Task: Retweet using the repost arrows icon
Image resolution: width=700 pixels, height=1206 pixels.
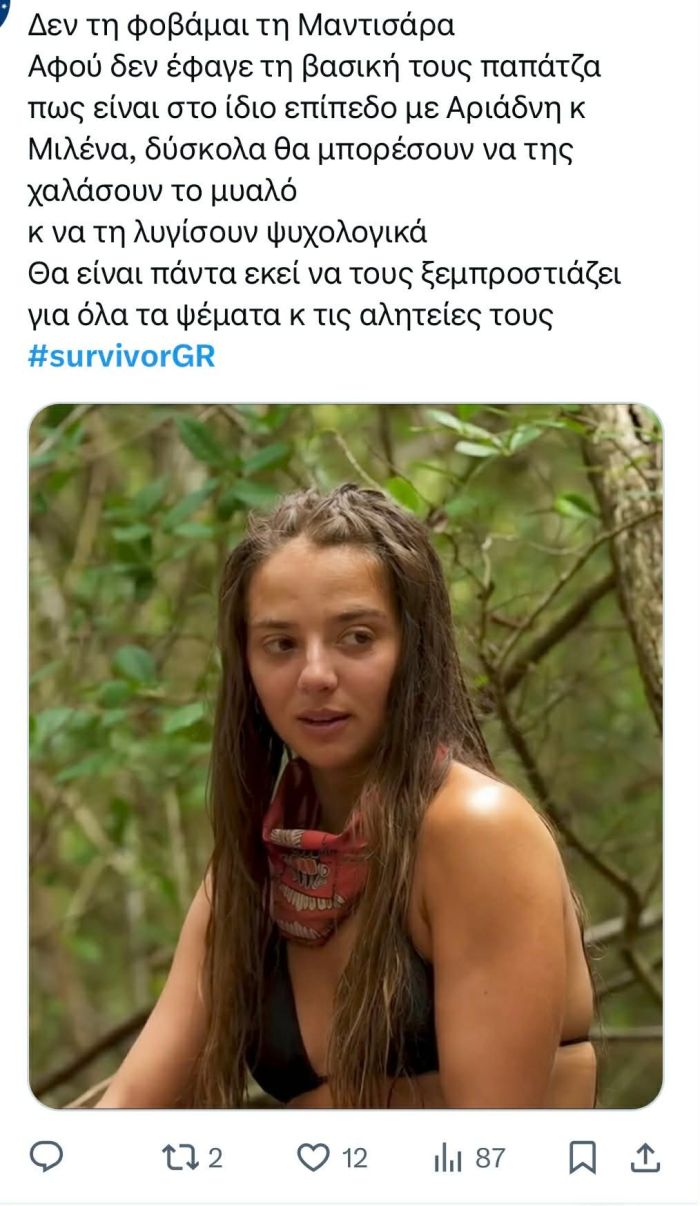Action: pyautogui.click(x=180, y=1158)
